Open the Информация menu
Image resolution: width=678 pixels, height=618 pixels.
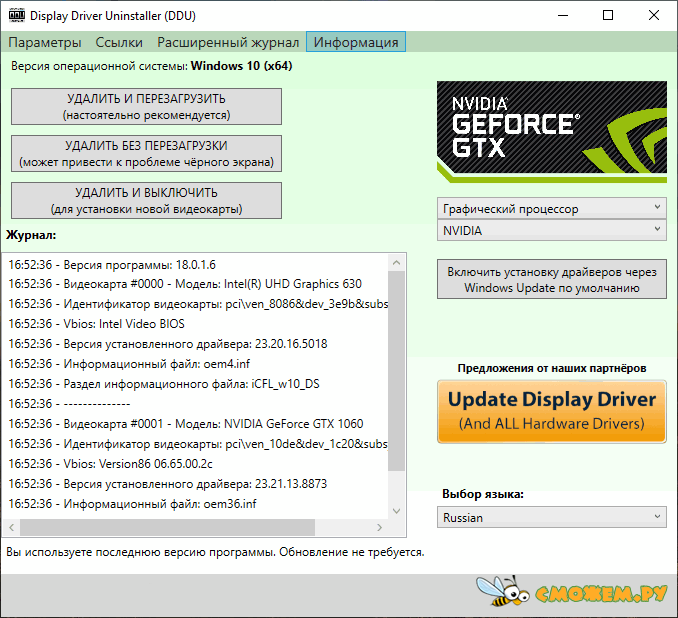click(x=356, y=42)
